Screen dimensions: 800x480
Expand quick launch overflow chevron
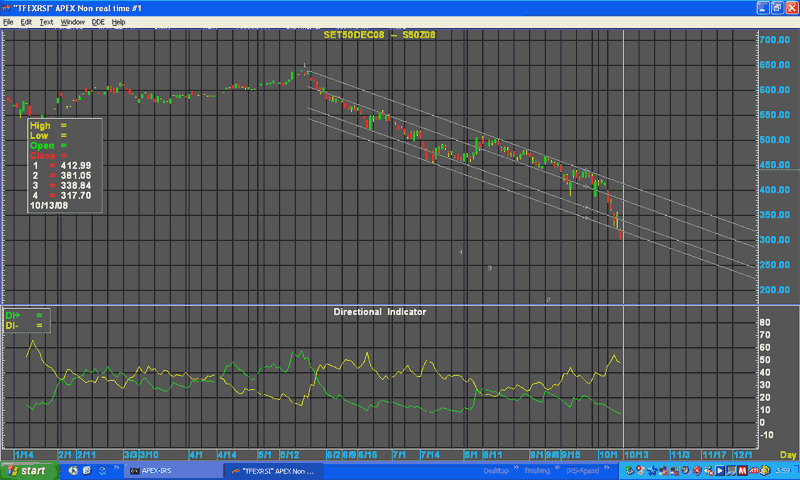(x=116, y=467)
